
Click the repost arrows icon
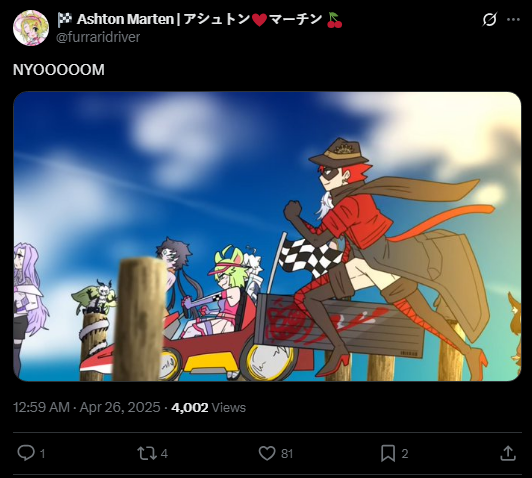[146, 454]
